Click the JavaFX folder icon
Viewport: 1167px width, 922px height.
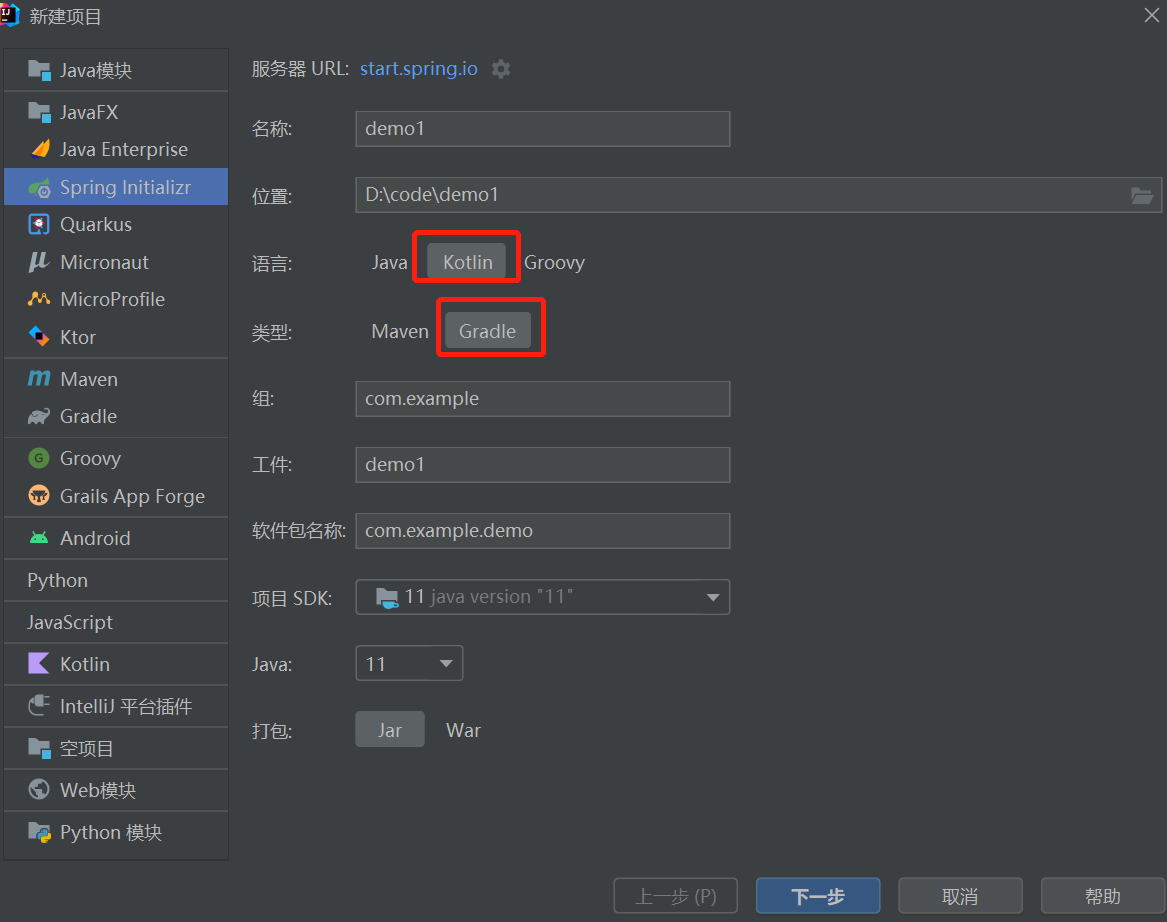tap(39, 112)
